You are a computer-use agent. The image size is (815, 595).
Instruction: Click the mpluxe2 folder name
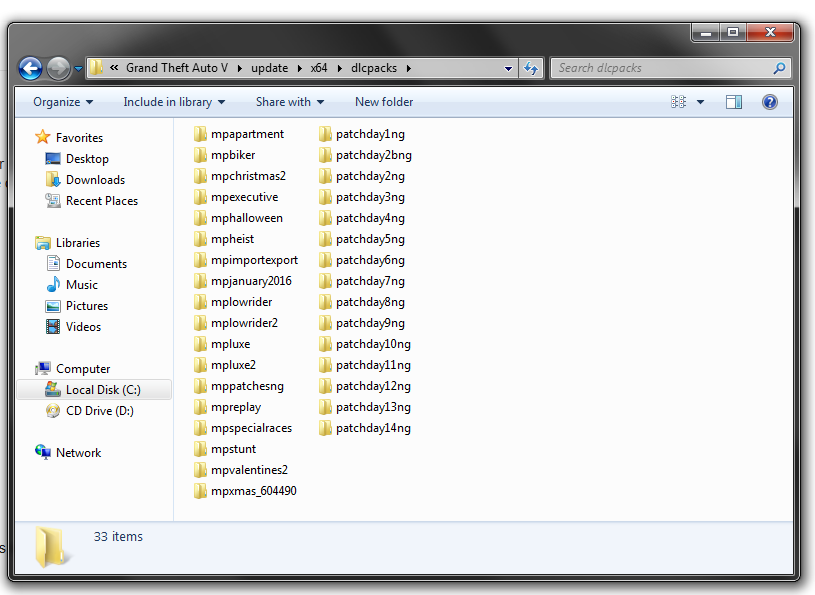[233, 365]
